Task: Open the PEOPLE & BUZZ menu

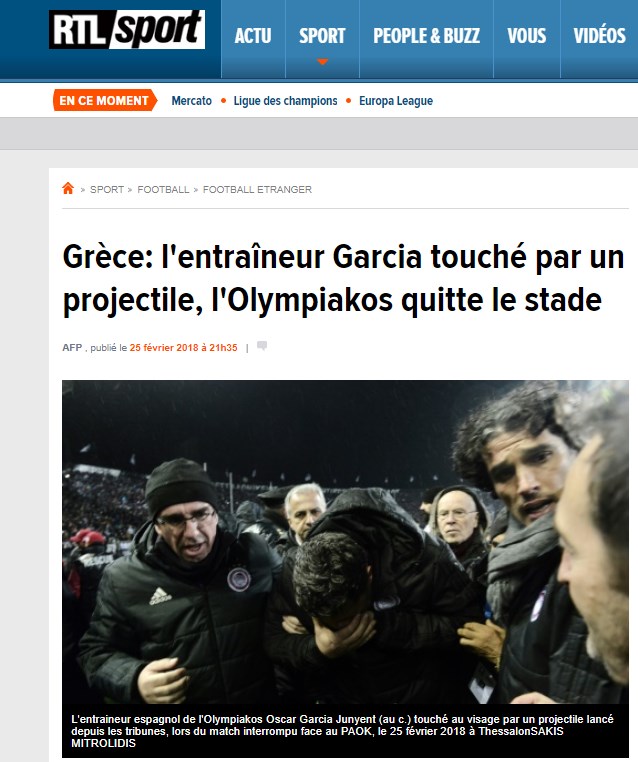Action: pyautogui.click(x=426, y=35)
